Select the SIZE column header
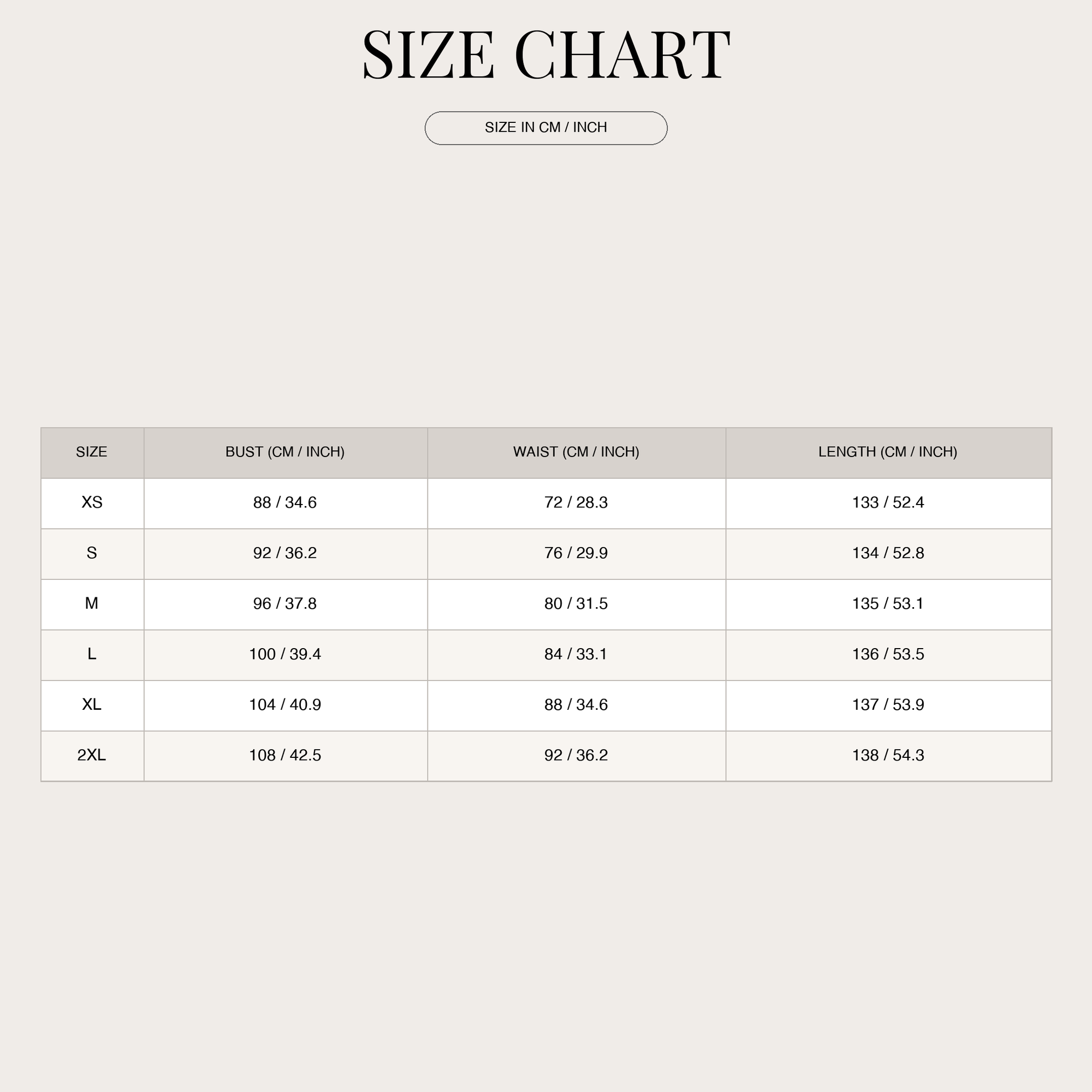This screenshot has height=1092, width=1092. pyautogui.click(x=92, y=452)
